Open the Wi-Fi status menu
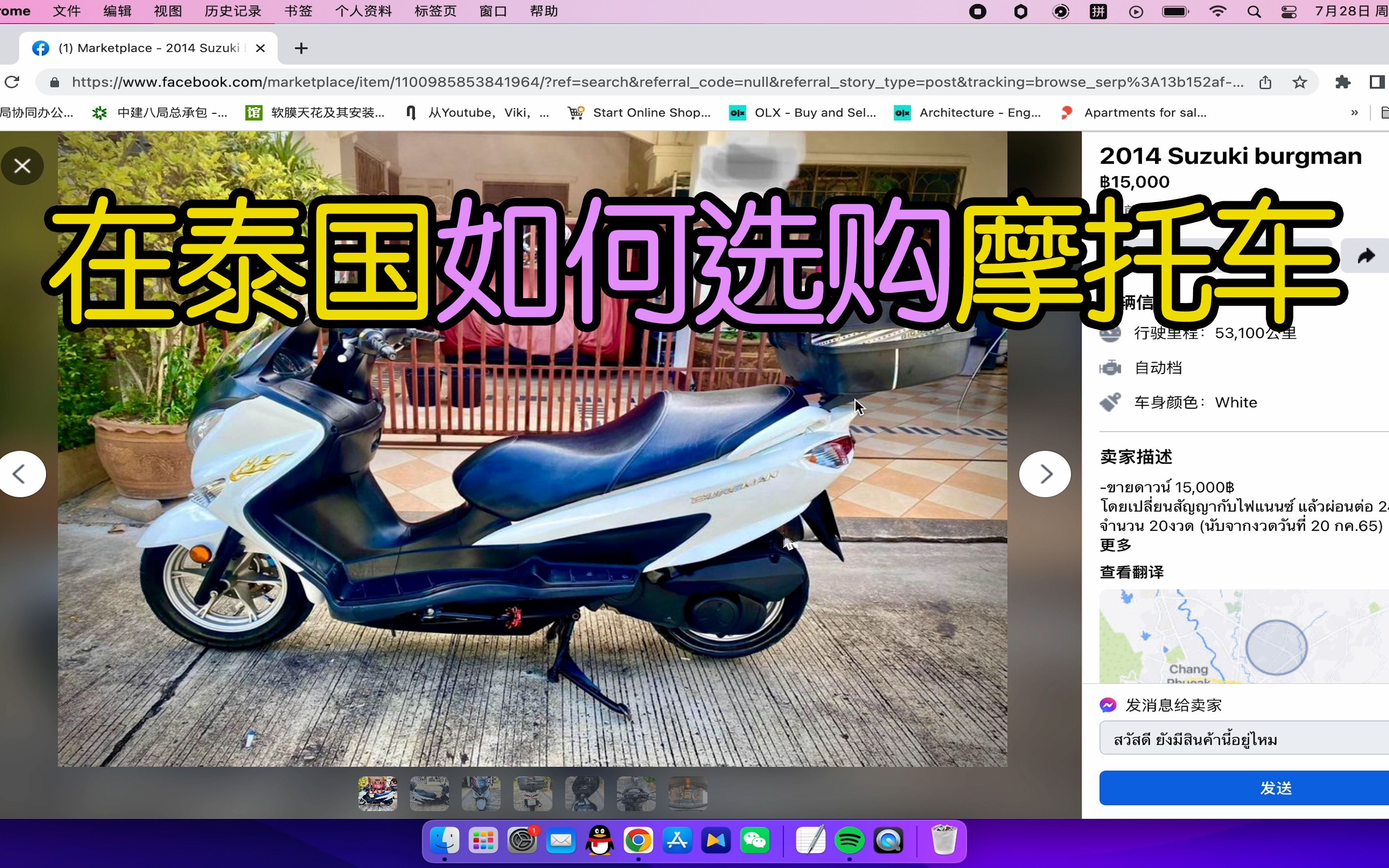 point(1217,12)
